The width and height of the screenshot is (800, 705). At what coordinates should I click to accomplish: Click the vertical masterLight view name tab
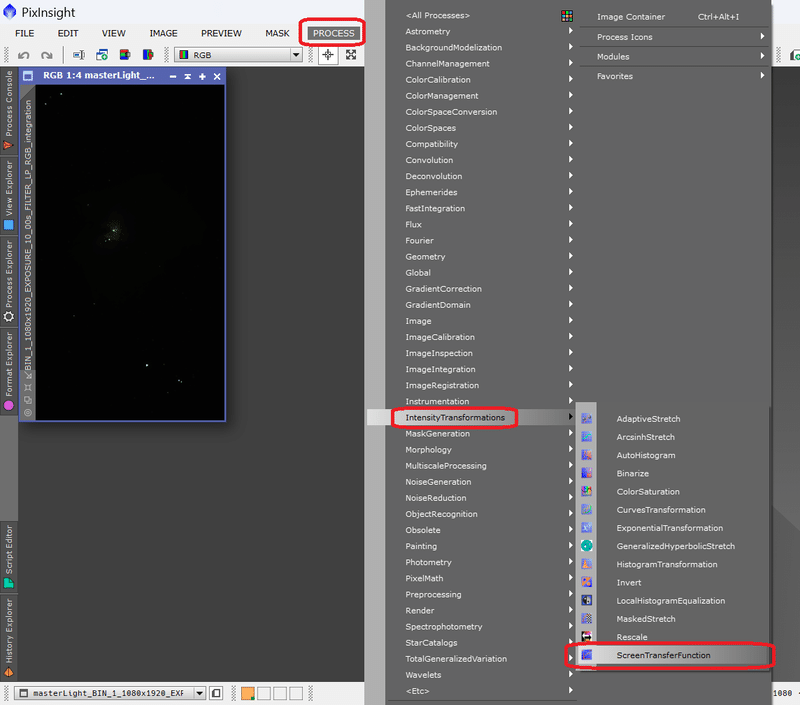pyautogui.click(x=28, y=235)
